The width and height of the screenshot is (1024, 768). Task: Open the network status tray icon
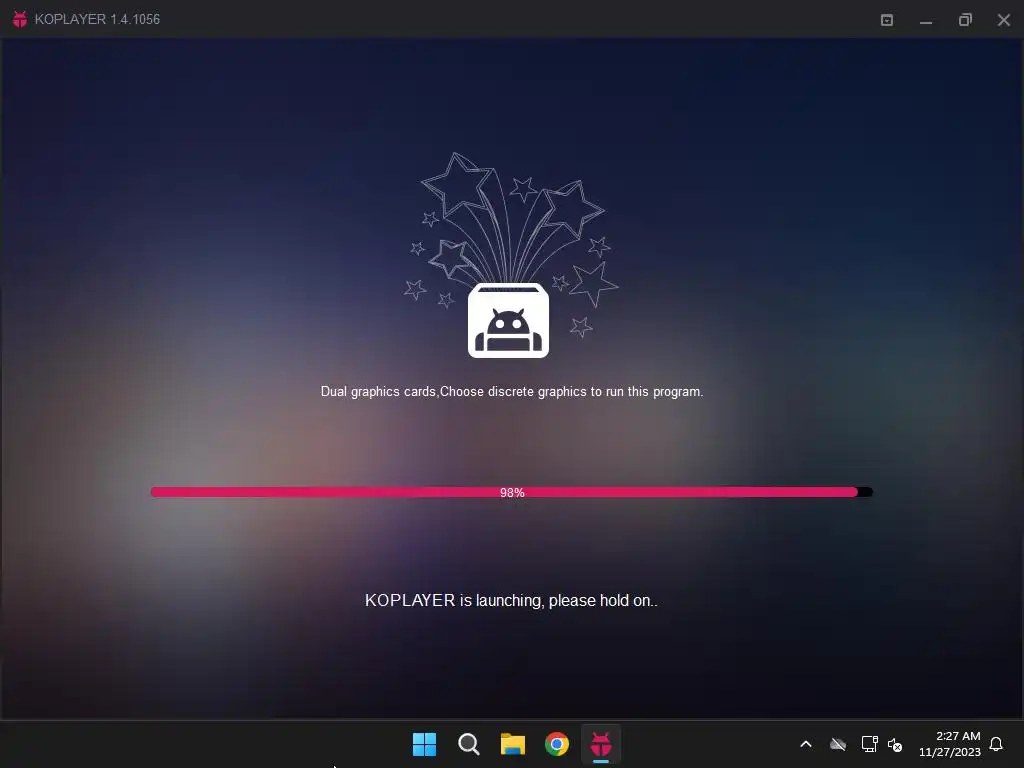[x=869, y=744]
